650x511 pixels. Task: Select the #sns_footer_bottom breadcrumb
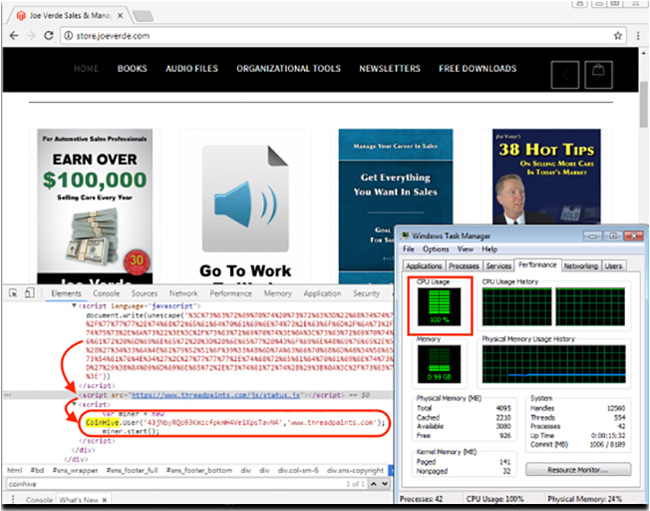(x=199, y=470)
